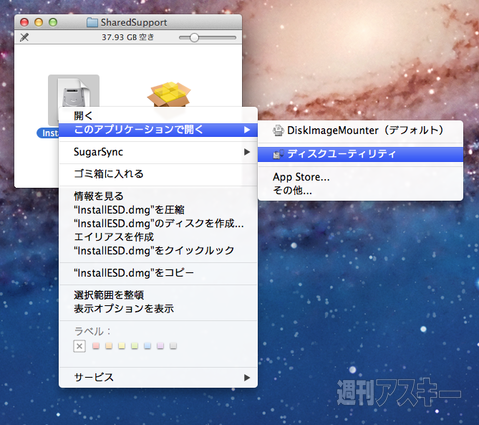This screenshot has width=479, height=425.
Task: Apply the red label color
Action: 96,346
